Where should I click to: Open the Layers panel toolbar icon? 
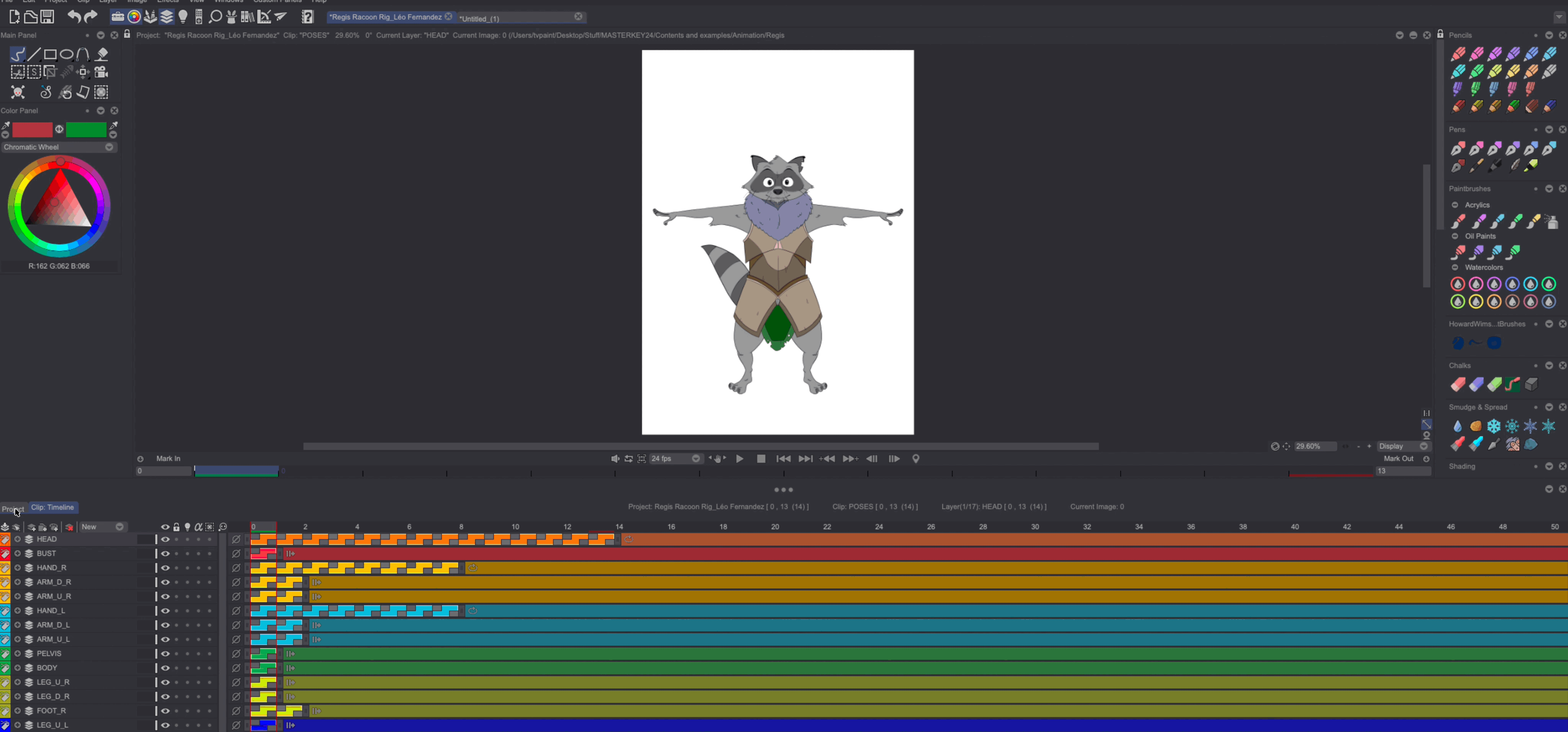click(167, 16)
